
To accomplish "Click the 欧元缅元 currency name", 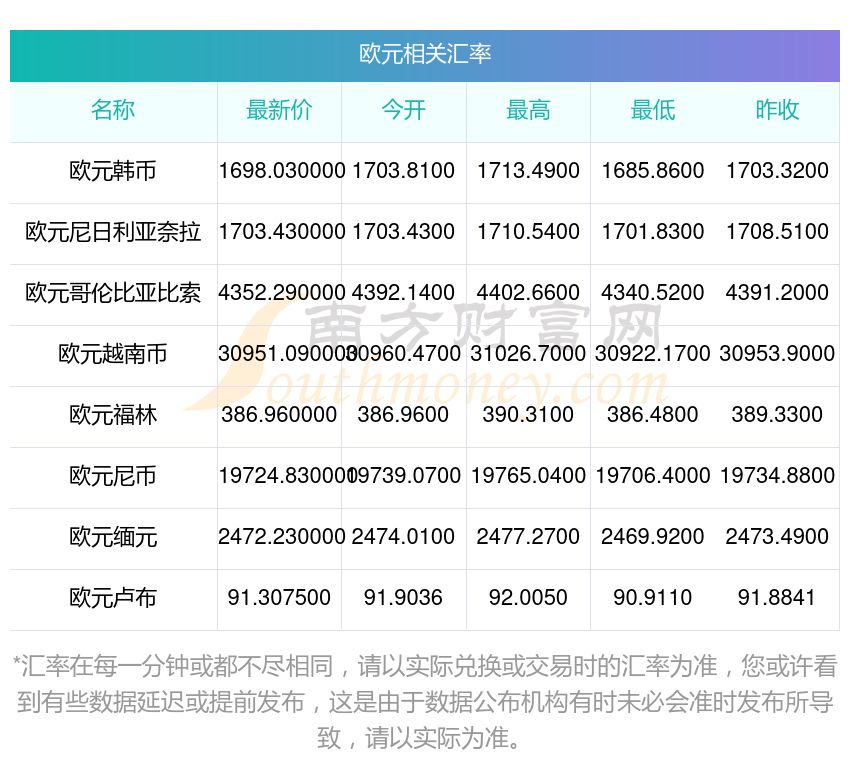I will pos(113,537).
